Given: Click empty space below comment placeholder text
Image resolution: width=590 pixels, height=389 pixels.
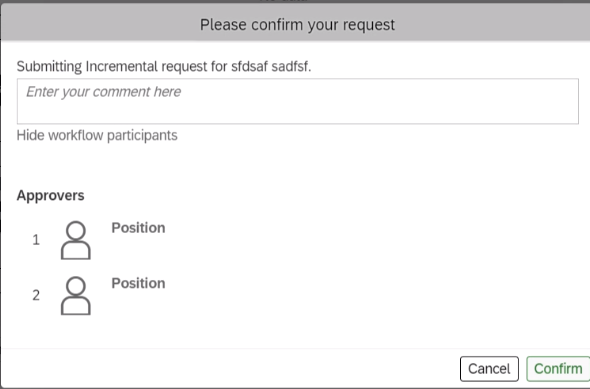Looking at the screenshot, I should (x=298, y=112).
